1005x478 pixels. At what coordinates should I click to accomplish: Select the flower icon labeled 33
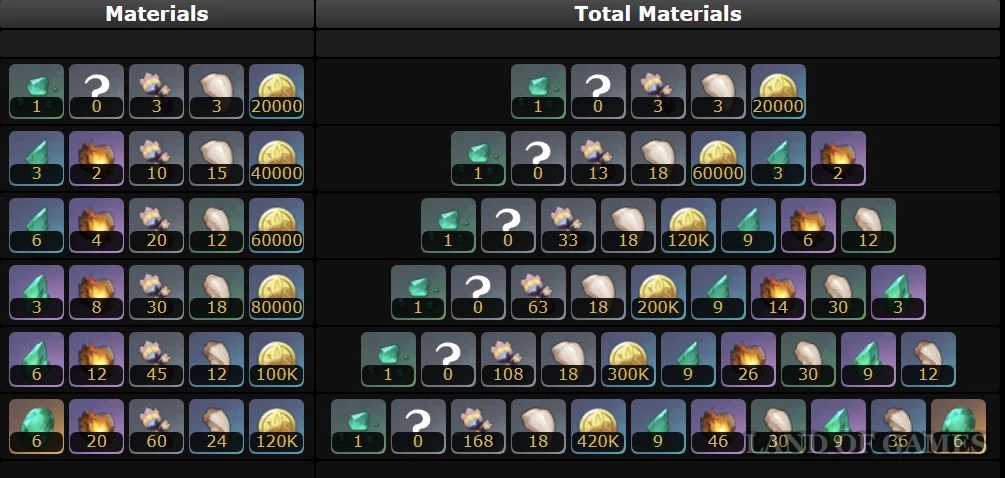pyautogui.click(x=569, y=225)
